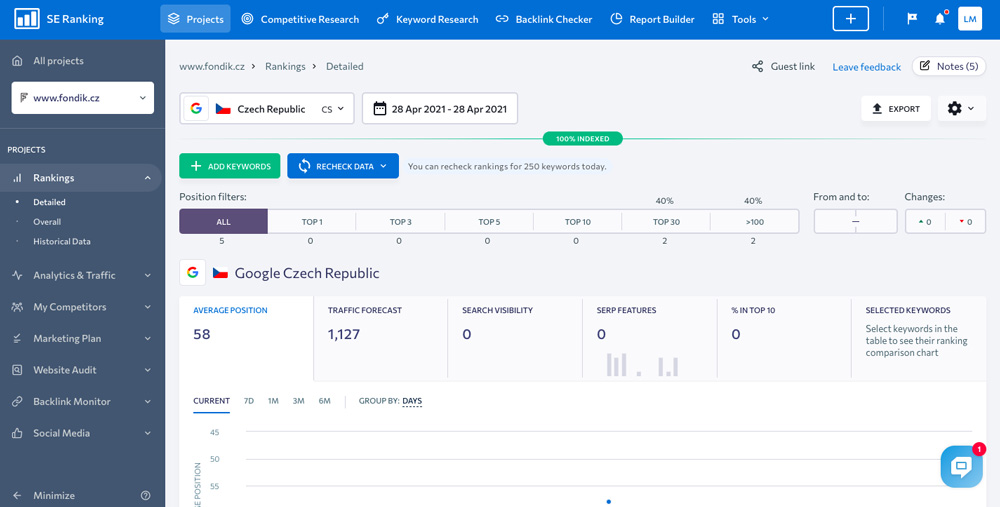
Task: Select the TOP 10 position filter
Action: 577,222
